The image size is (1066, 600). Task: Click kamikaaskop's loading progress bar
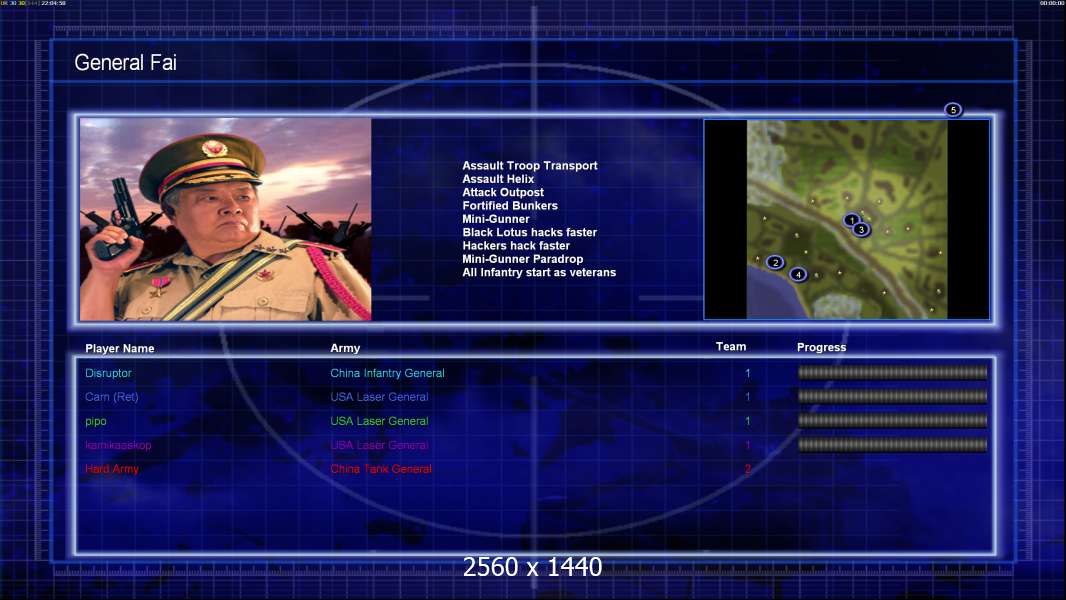pyautogui.click(x=893, y=445)
